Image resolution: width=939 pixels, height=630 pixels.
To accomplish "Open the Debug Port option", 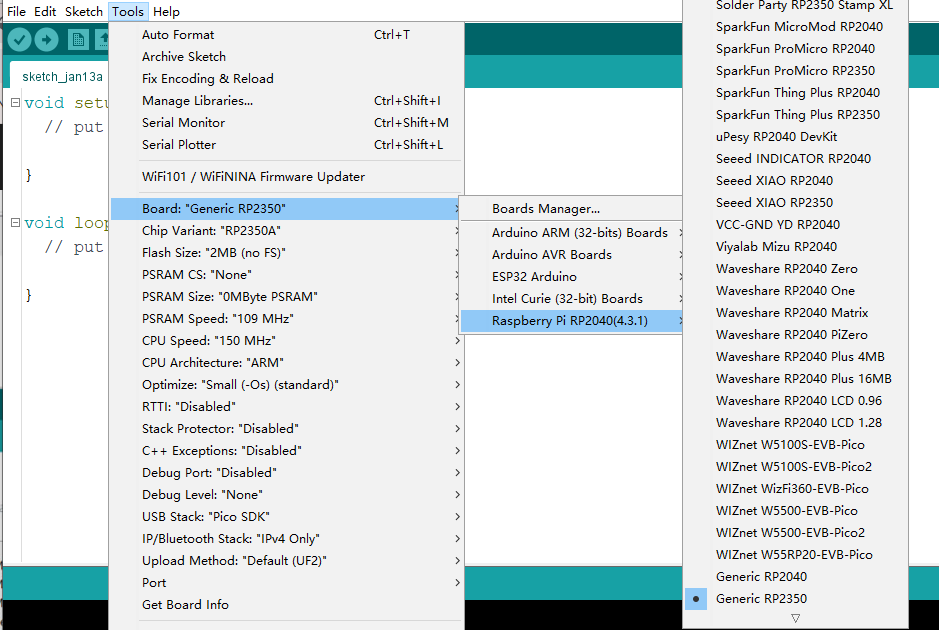I will (x=287, y=472).
